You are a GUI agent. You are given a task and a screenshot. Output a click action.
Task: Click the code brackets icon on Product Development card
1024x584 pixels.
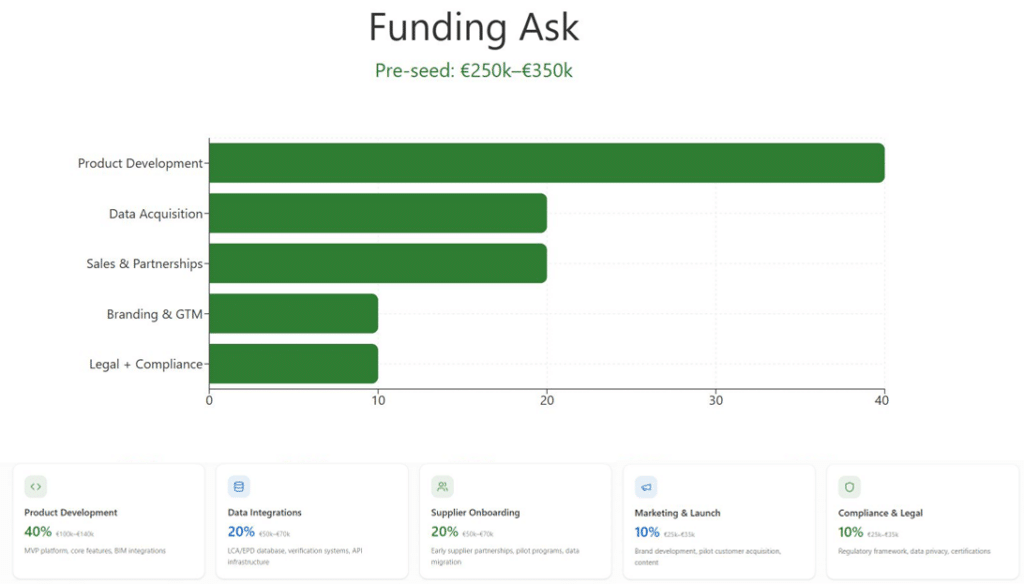(x=36, y=487)
